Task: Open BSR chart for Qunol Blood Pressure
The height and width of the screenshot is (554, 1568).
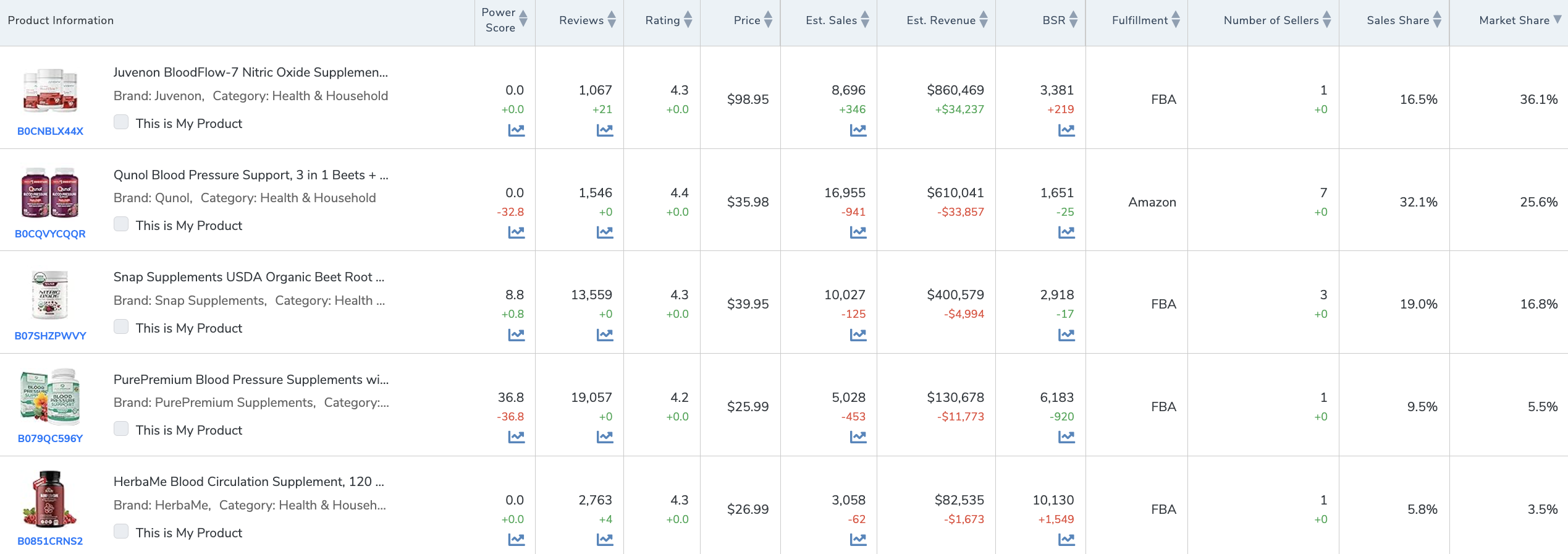Action: coord(1066,232)
